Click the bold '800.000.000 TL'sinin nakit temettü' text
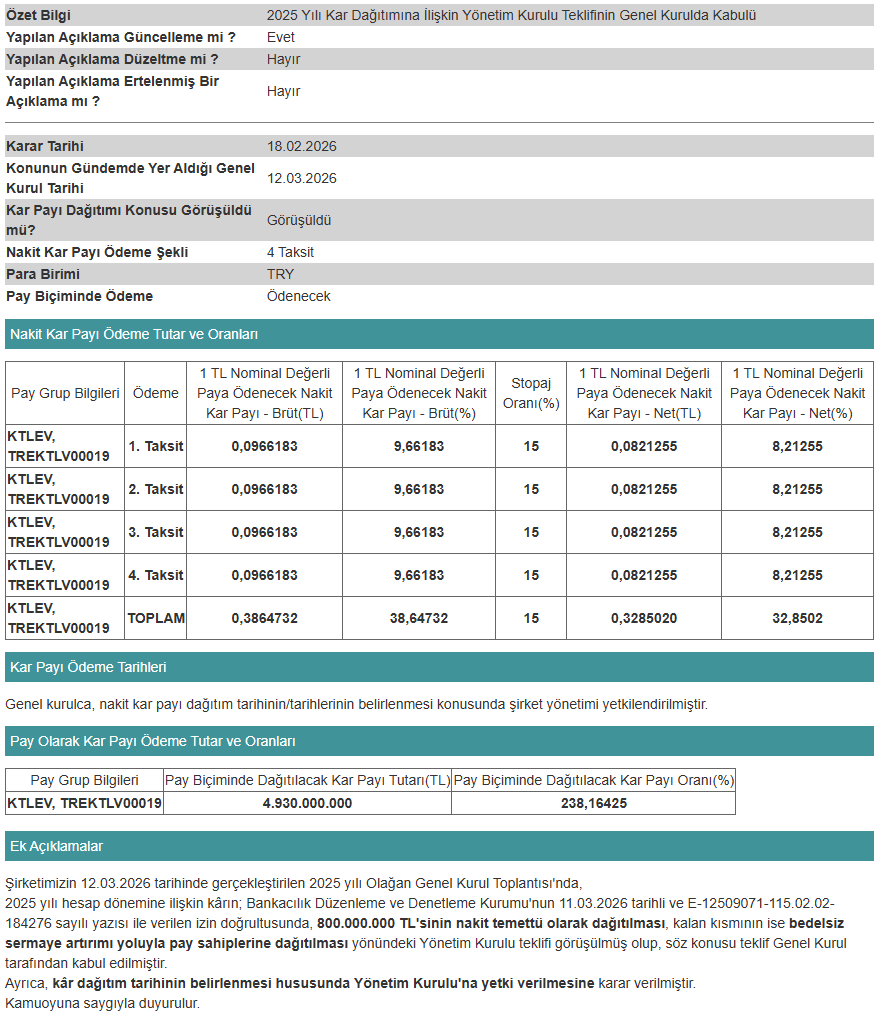 [490, 922]
